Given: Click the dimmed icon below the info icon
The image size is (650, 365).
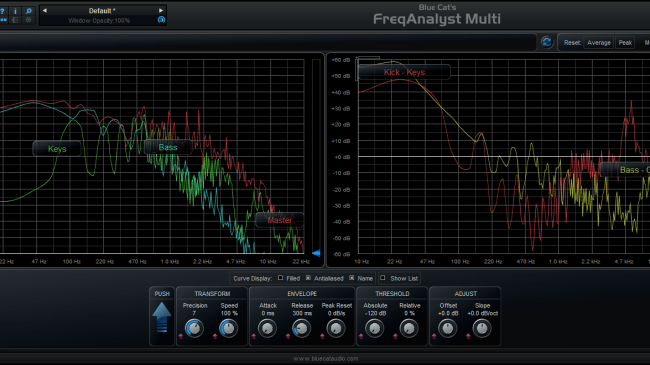Looking at the screenshot, I should click(15, 19).
